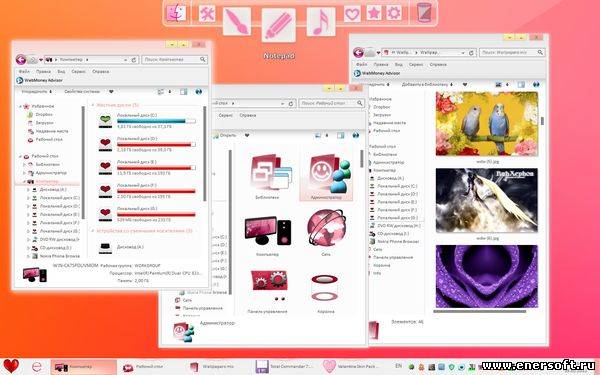Go back in Компьютер window
This screenshot has width=600, height=375.
(21, 59)
